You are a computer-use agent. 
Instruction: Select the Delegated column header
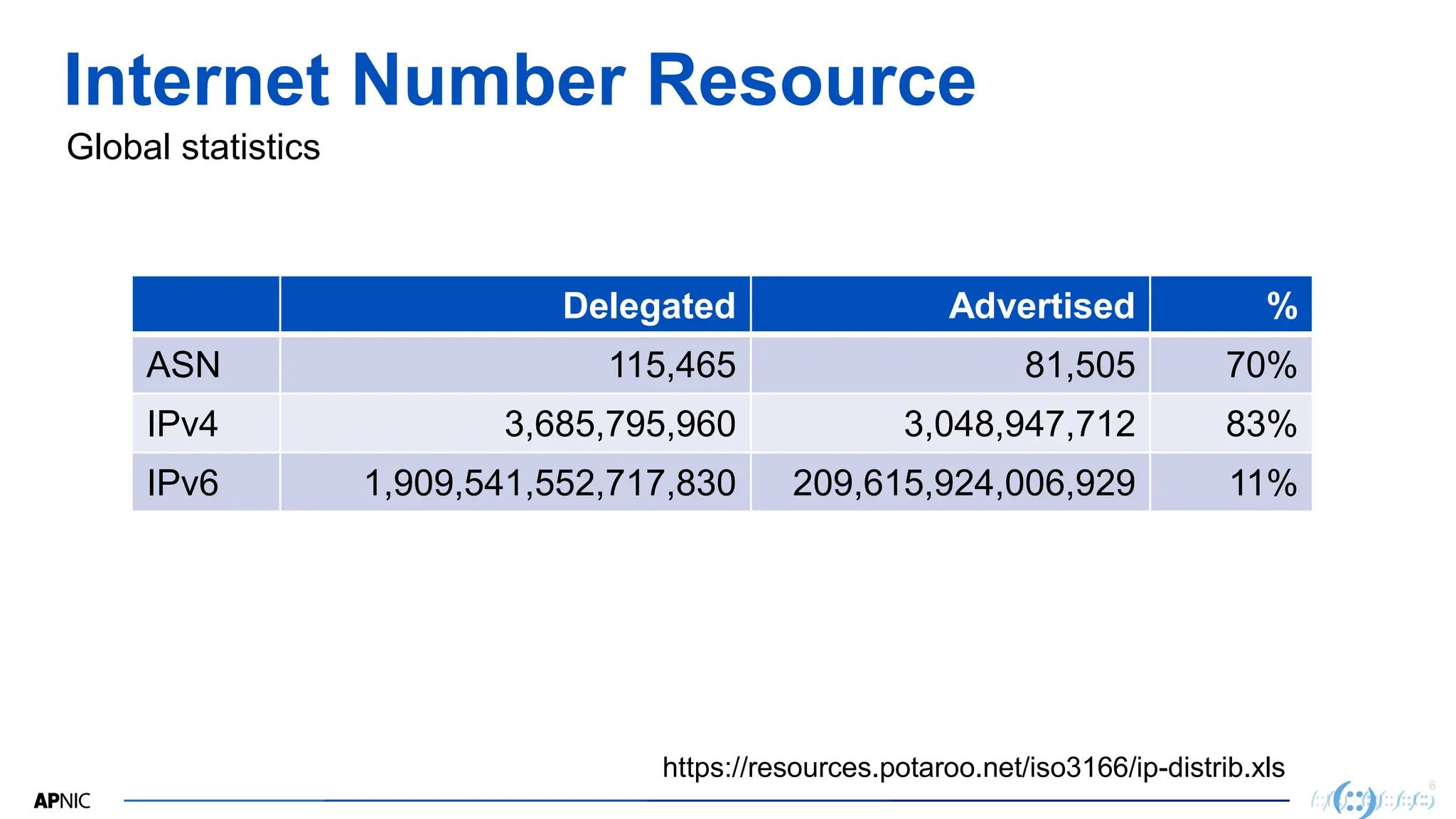[648, 306]
